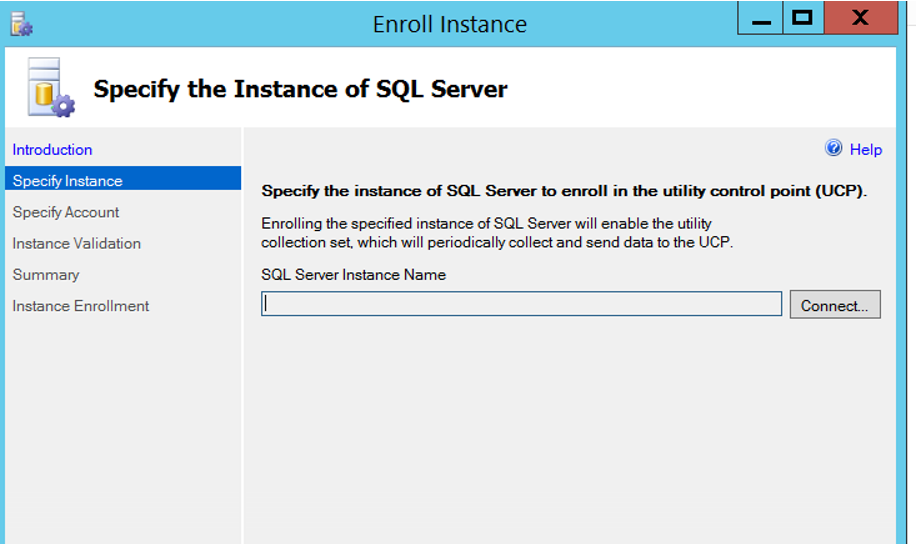Select Specify Account in the sidebar
Image resolution: width=916 pixels, height=544 pixels.
[x=65, y=212]
